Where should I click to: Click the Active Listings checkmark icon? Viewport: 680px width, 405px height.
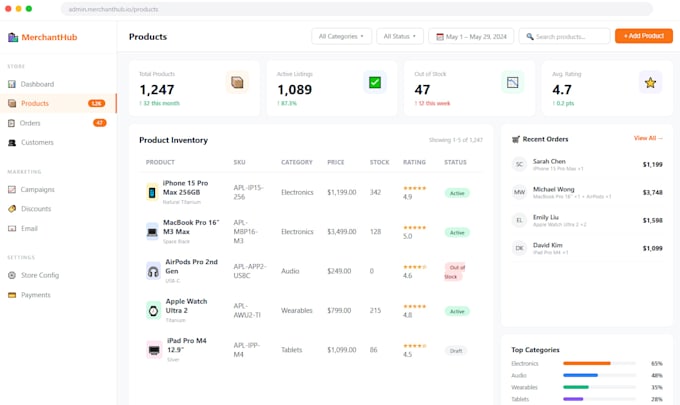tap(375, 82)
